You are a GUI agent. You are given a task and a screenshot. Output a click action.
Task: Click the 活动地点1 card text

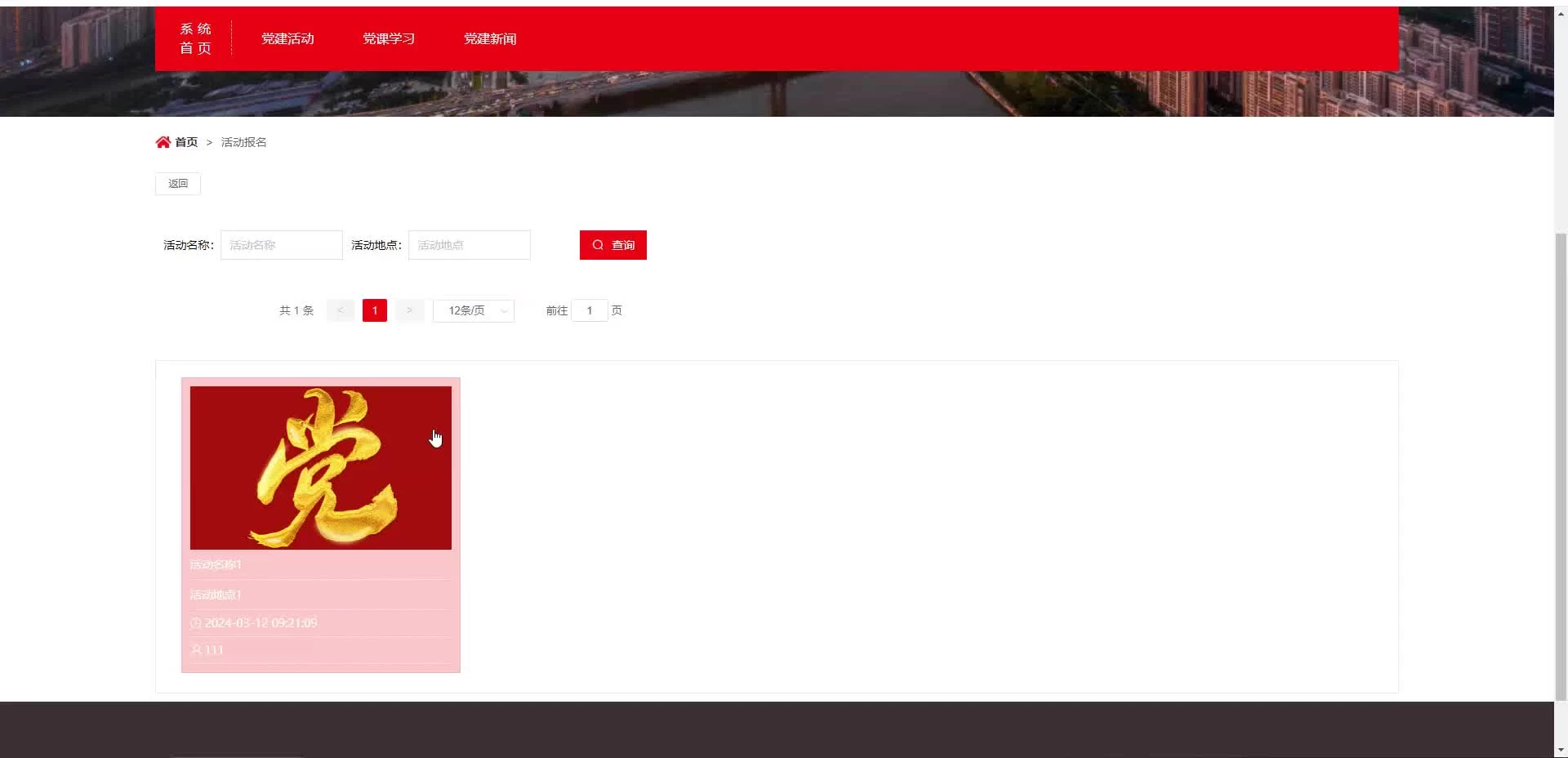coord(216,595)
